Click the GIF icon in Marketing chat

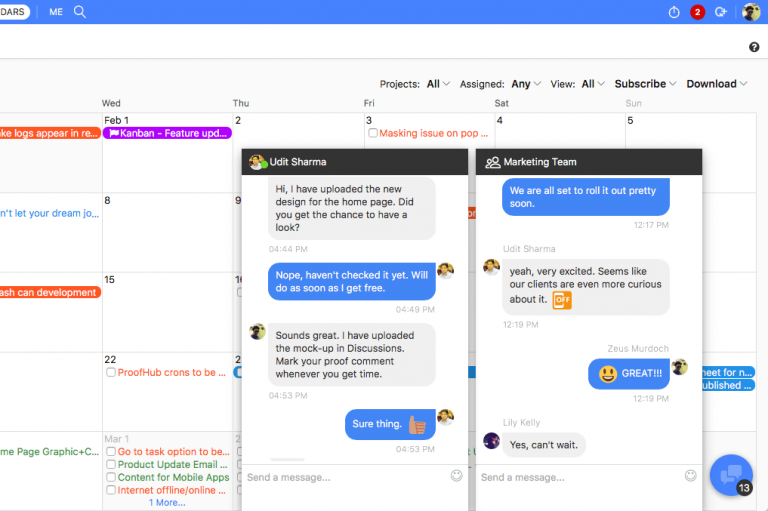point(562,299)
